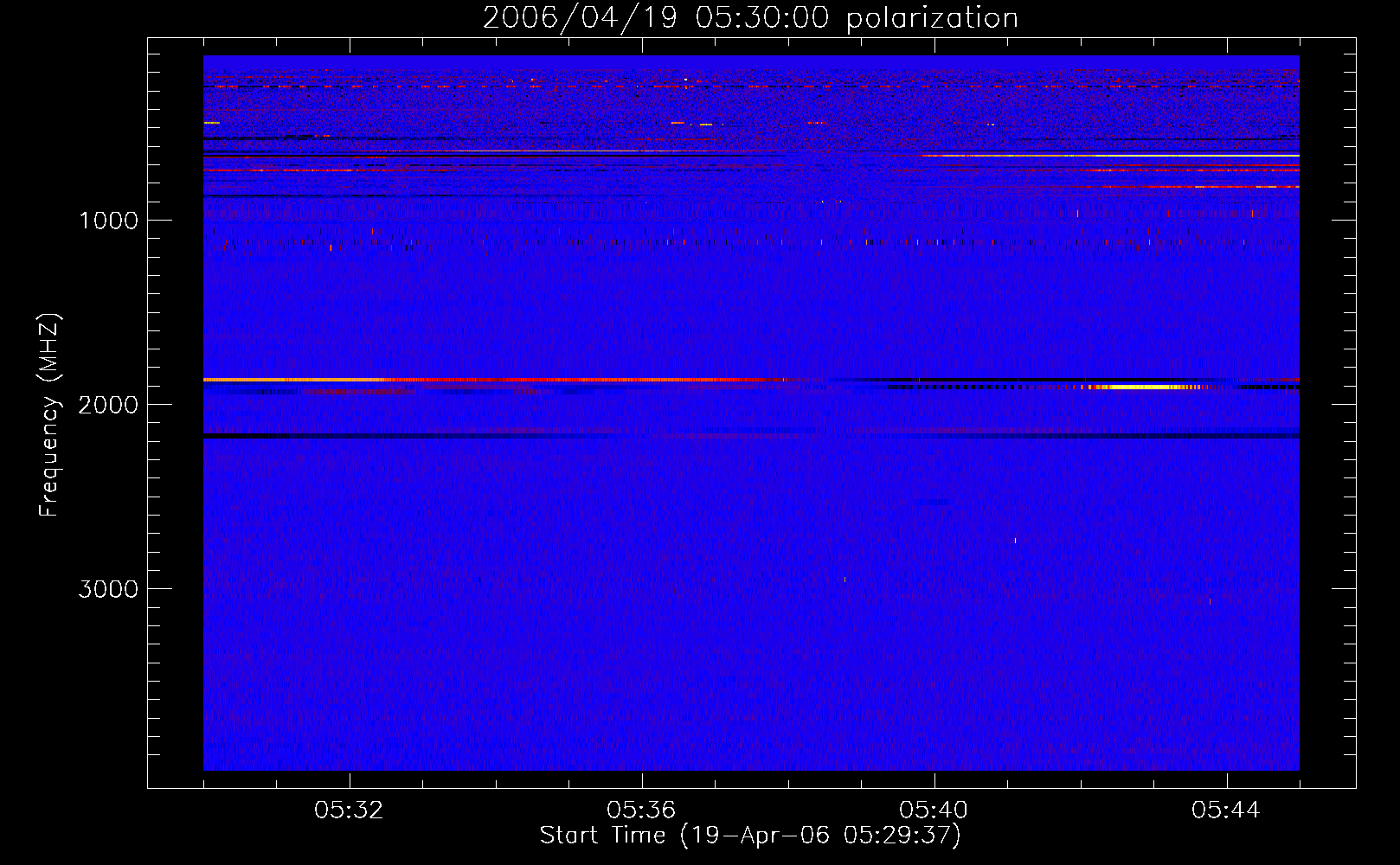Click the 05:36 time tick label
The height and width of the screenshot is (865, 1400).
[x=642, y=811]
